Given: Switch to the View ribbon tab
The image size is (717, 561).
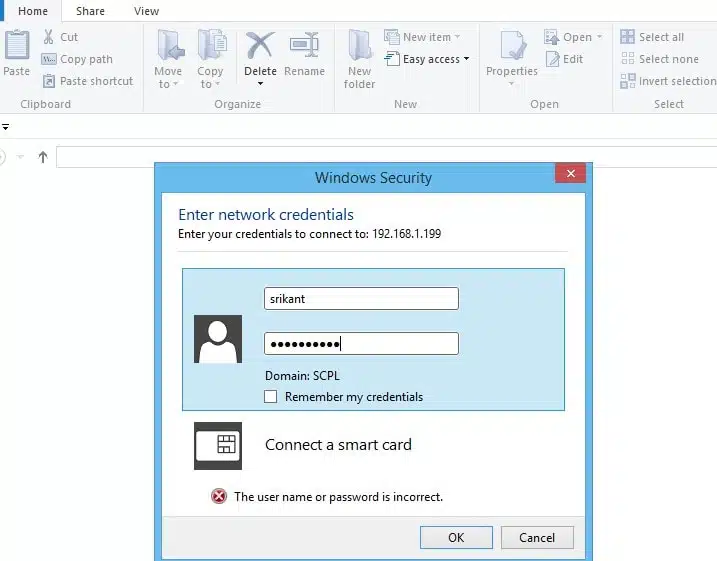Looking at the screenshot, I should point(146,11).
